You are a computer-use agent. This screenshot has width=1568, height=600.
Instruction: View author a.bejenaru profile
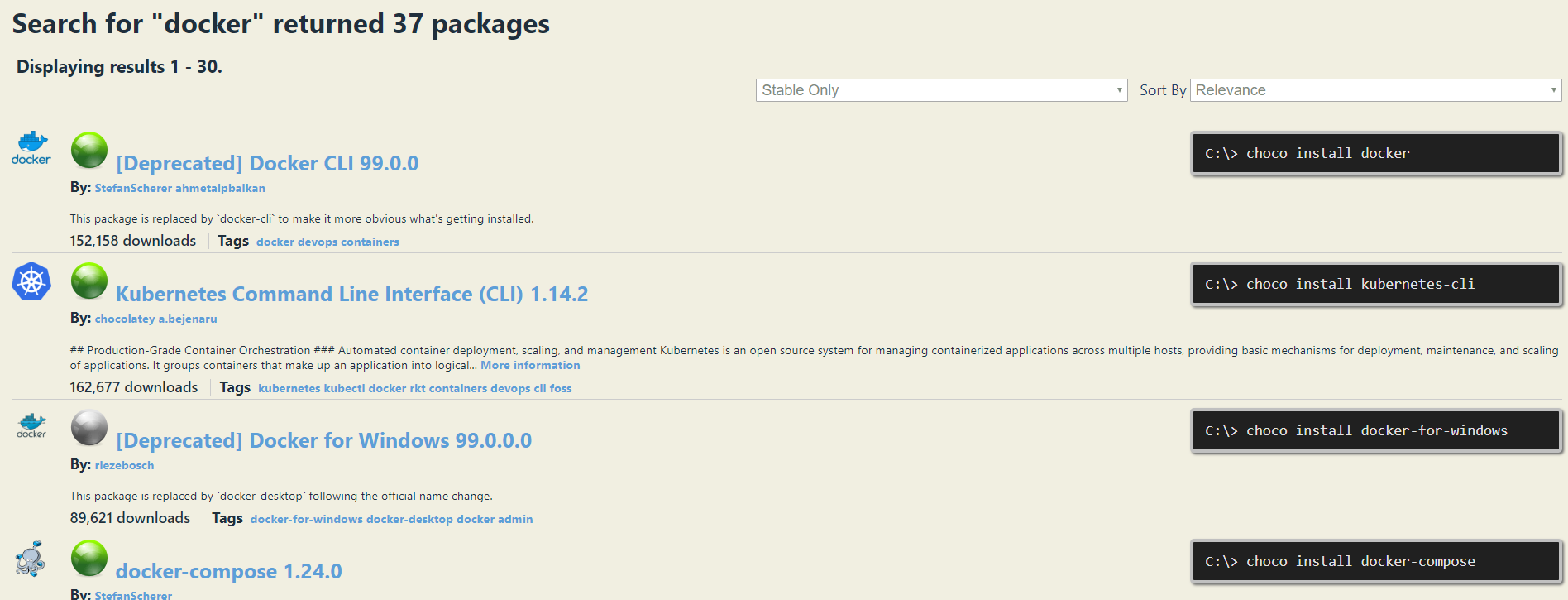pos(188,319)
